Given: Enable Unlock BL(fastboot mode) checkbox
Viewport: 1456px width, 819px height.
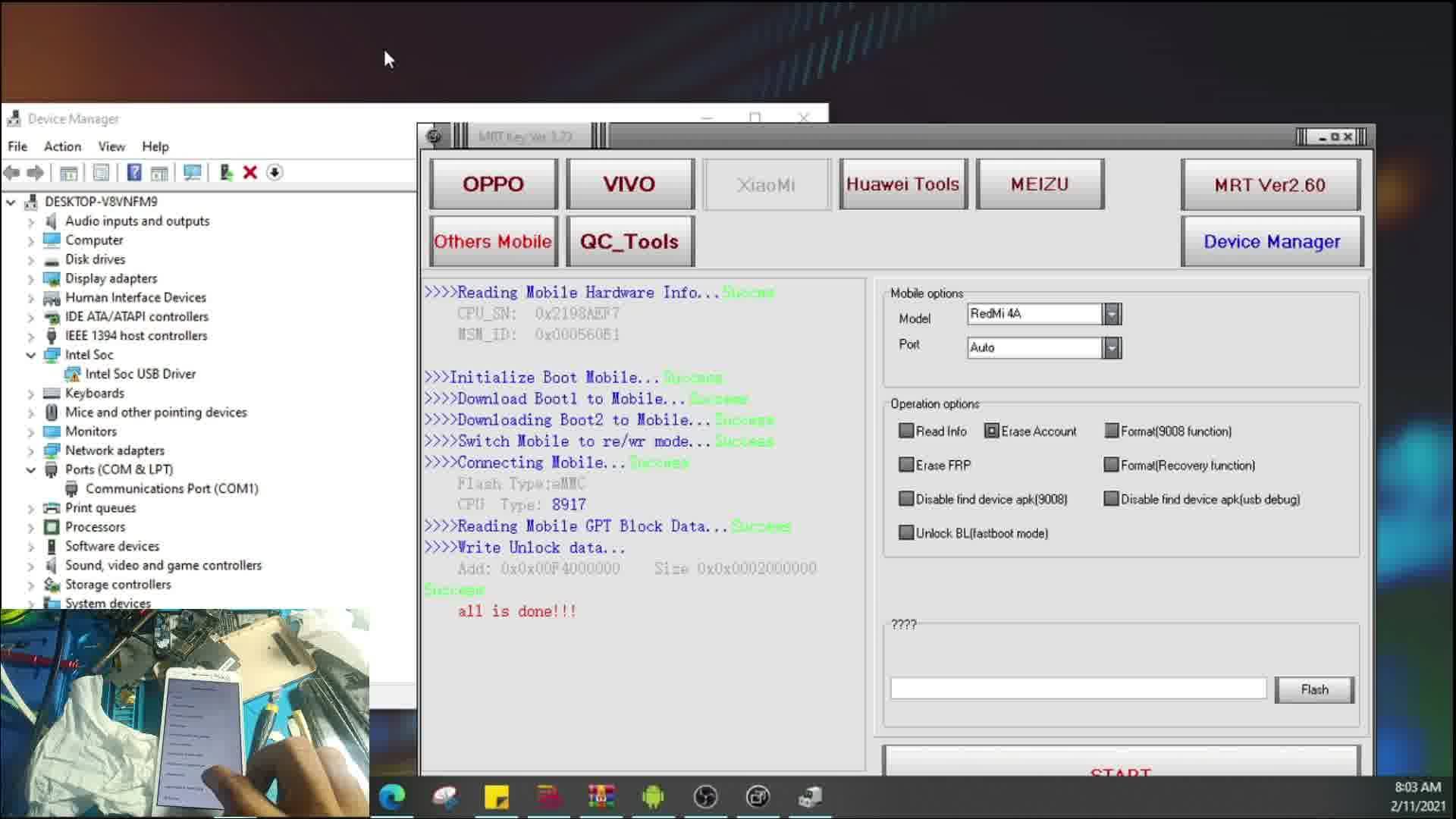Looking at the screenshot, I should (x=906, y=533).
